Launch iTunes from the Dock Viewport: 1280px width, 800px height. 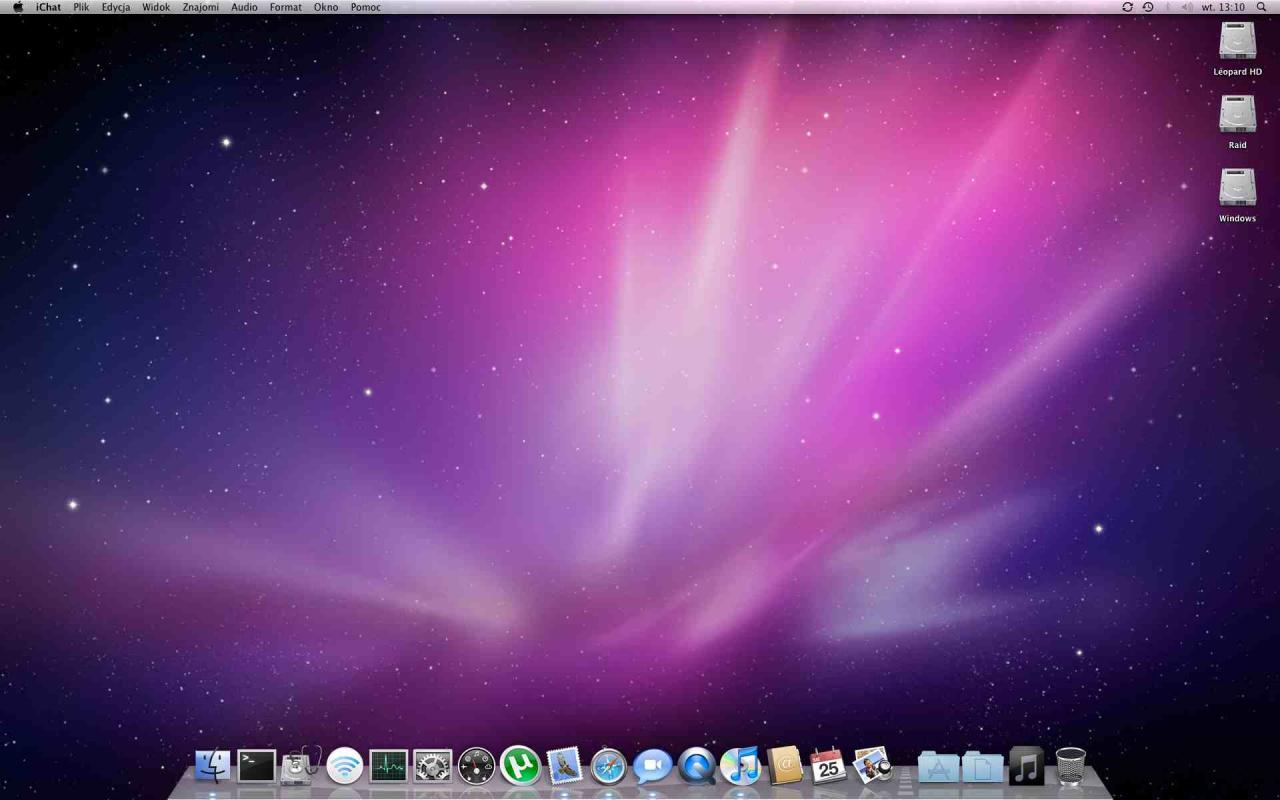(x=741, y=766)
